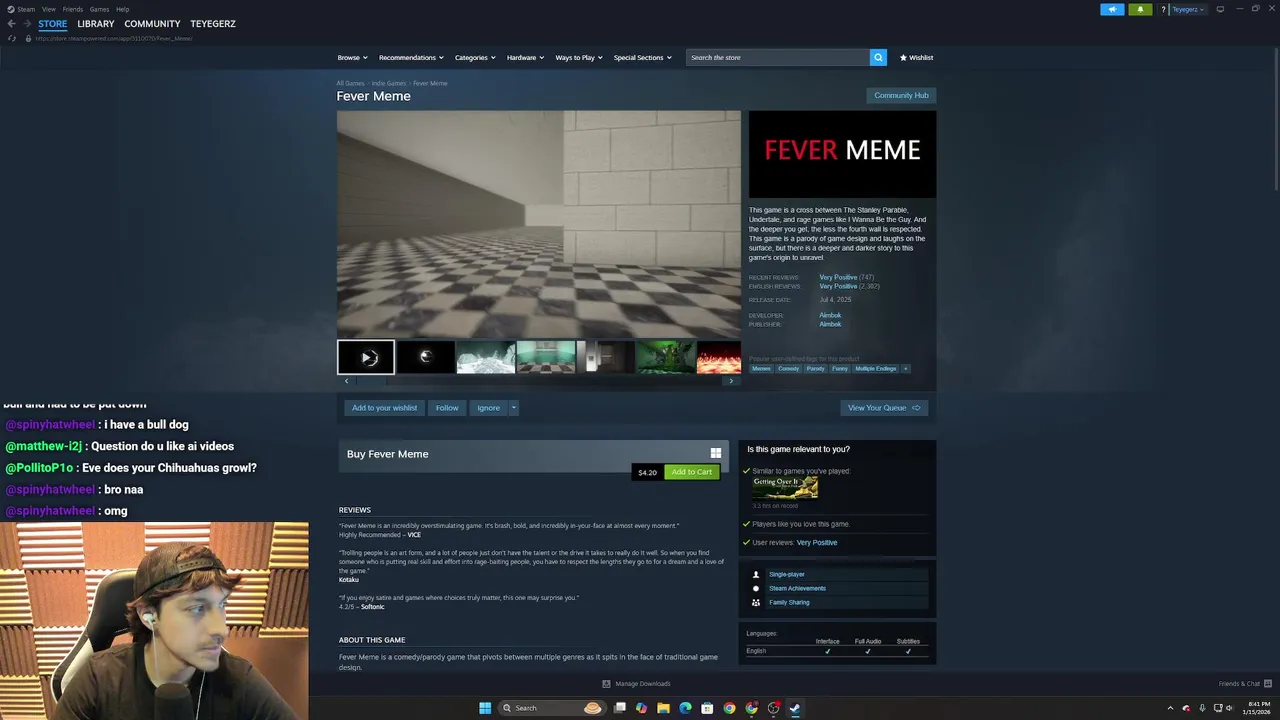This screenshot has width=1280, height=720.
Task: Click the Memes tag
Action: pos(761,368)
